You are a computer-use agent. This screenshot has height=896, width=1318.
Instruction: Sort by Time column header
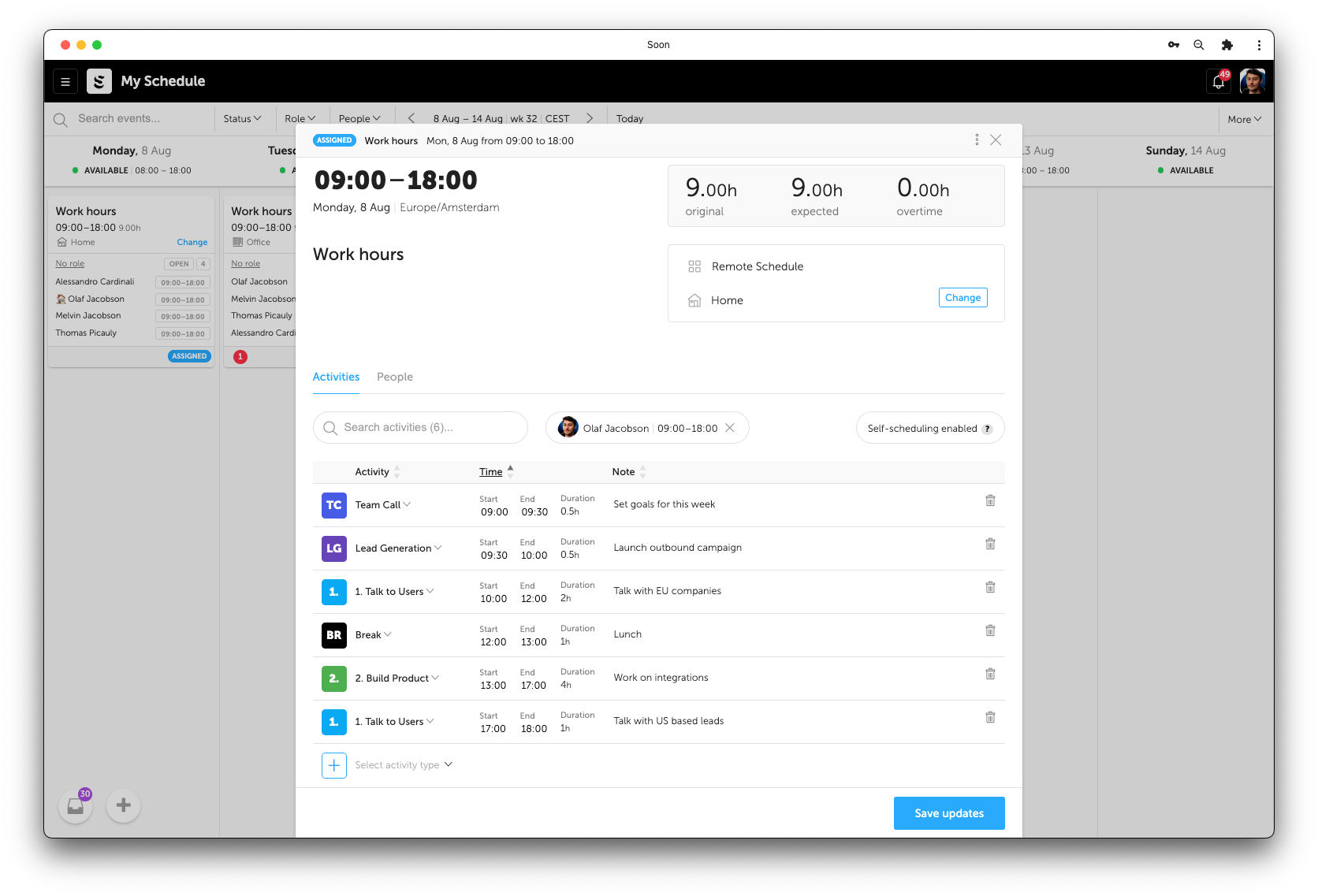coord(496,471)
